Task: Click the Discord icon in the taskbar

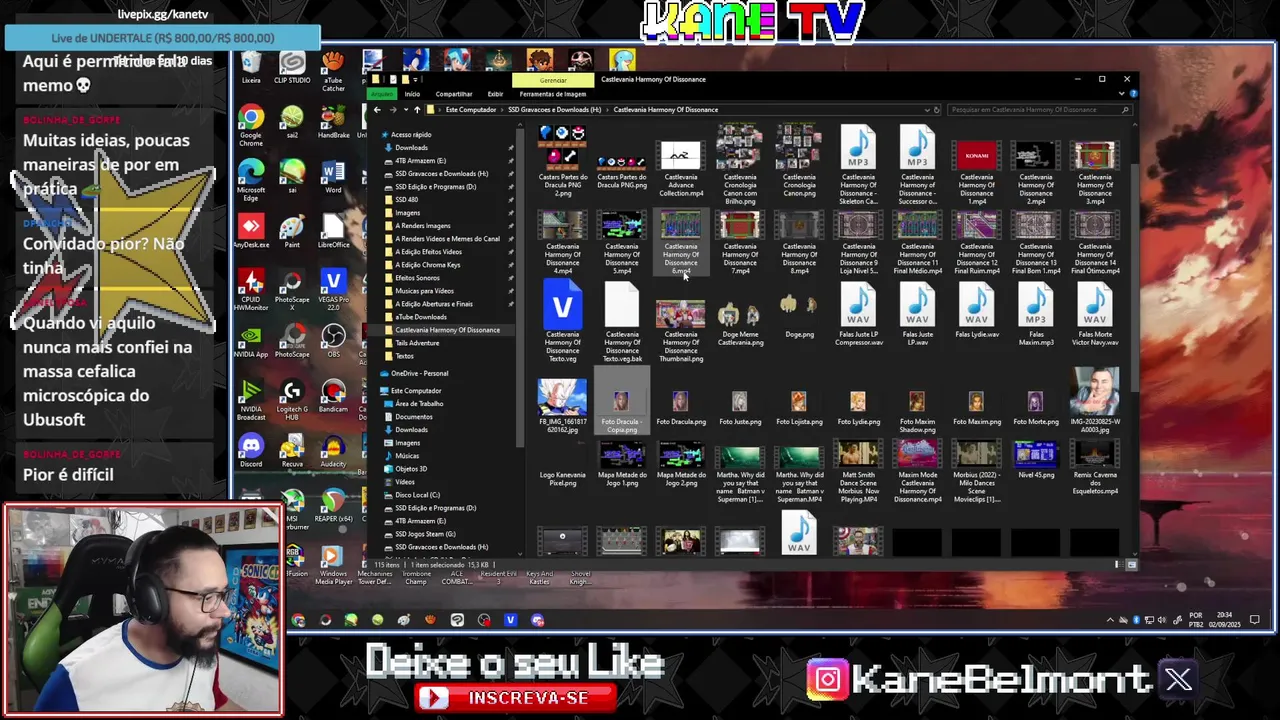Action: (537, 620)
